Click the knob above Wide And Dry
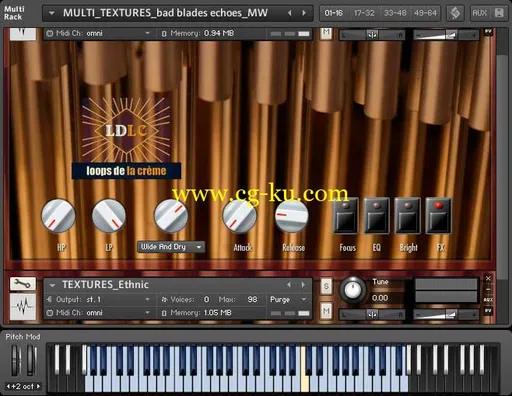 point(171,216)
